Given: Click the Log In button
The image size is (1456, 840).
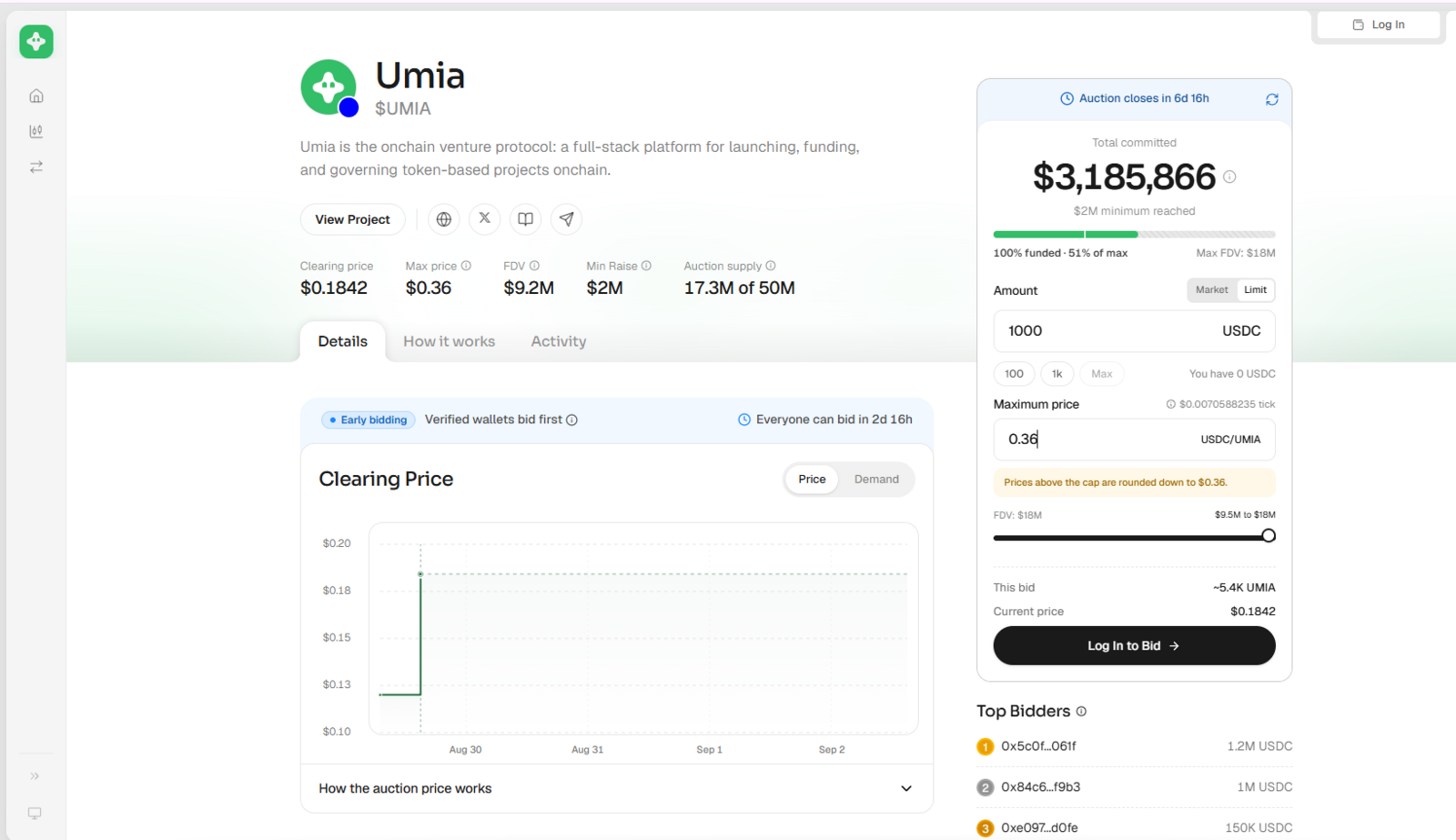Looking at the screenshot, I should 1379,25.
